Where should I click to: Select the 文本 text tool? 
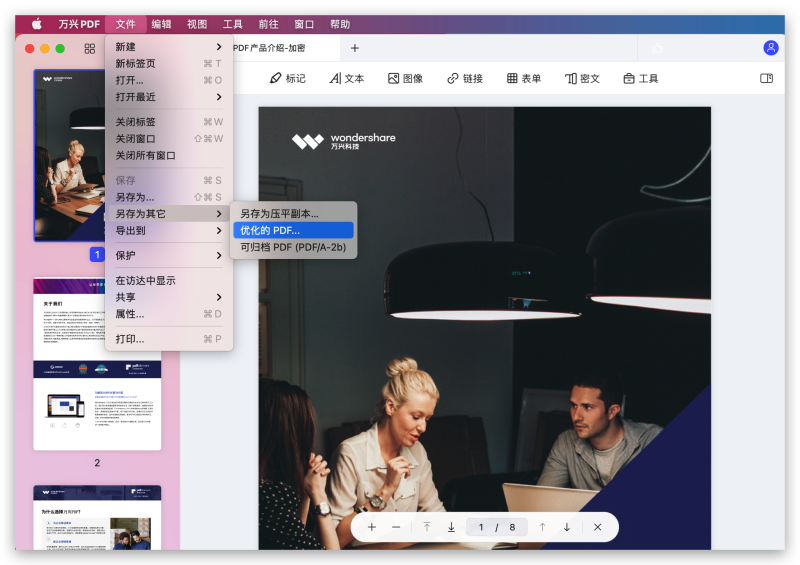[x=347, y=78]
